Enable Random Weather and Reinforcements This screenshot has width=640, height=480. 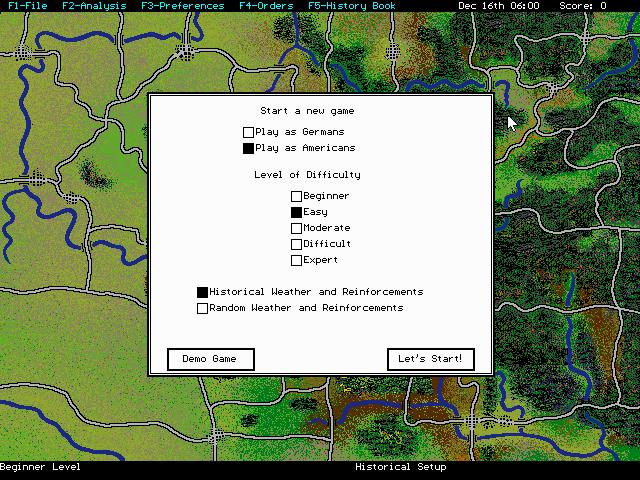tap(203, 308)
